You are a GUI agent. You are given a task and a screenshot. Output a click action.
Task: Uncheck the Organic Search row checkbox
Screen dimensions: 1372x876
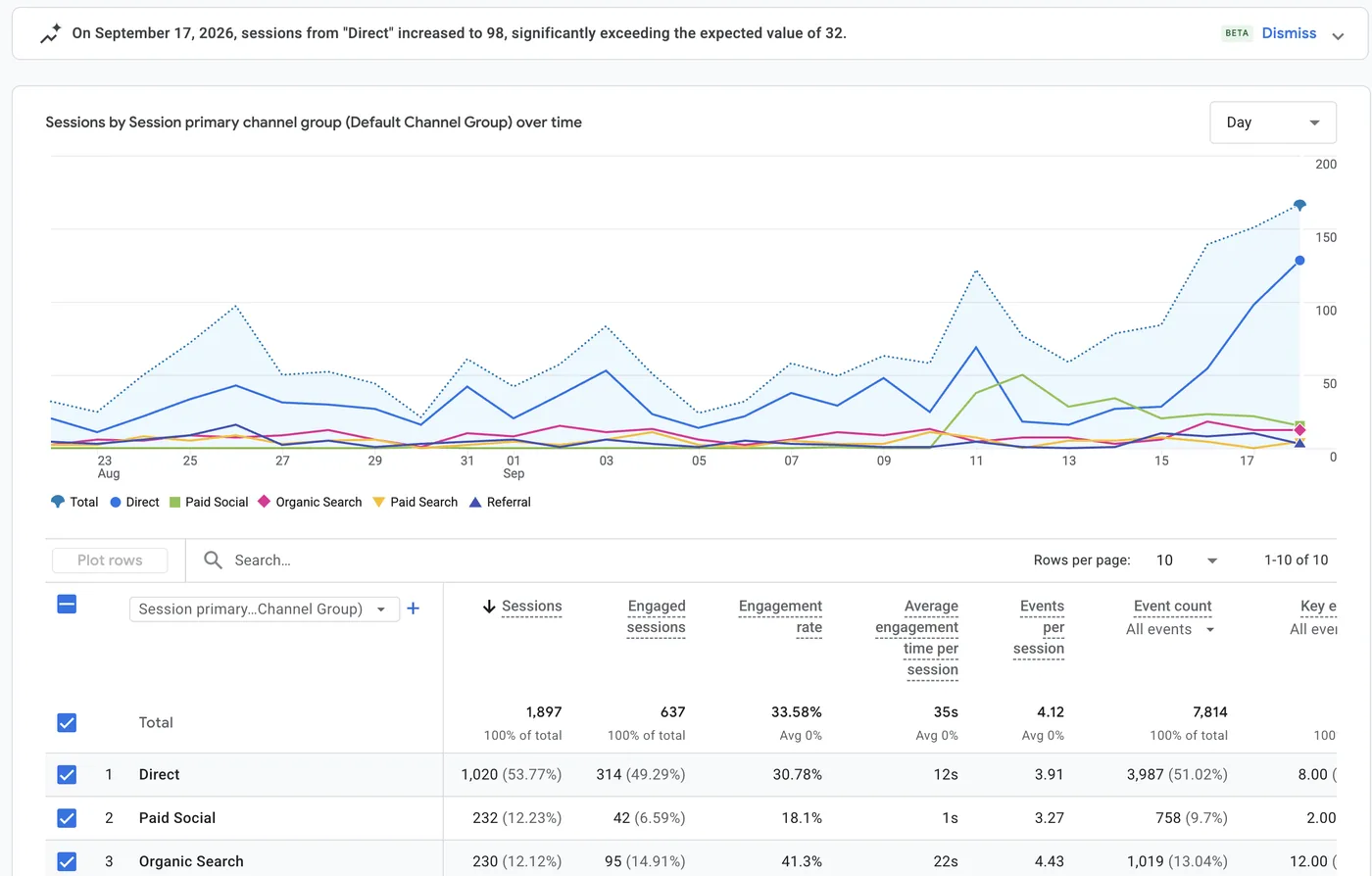(67, 861)
